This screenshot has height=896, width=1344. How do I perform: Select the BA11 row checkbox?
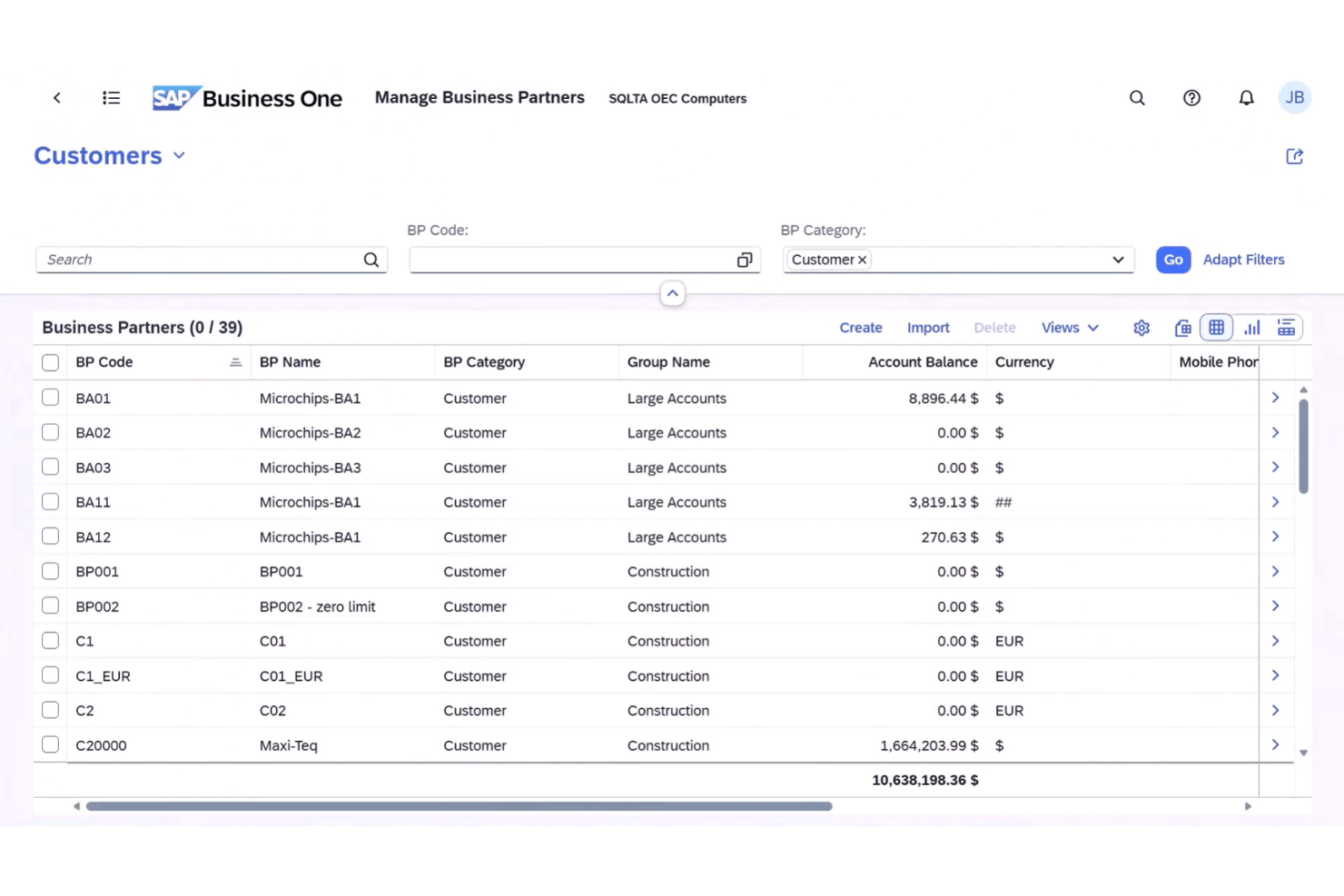[x=50, y=502]
